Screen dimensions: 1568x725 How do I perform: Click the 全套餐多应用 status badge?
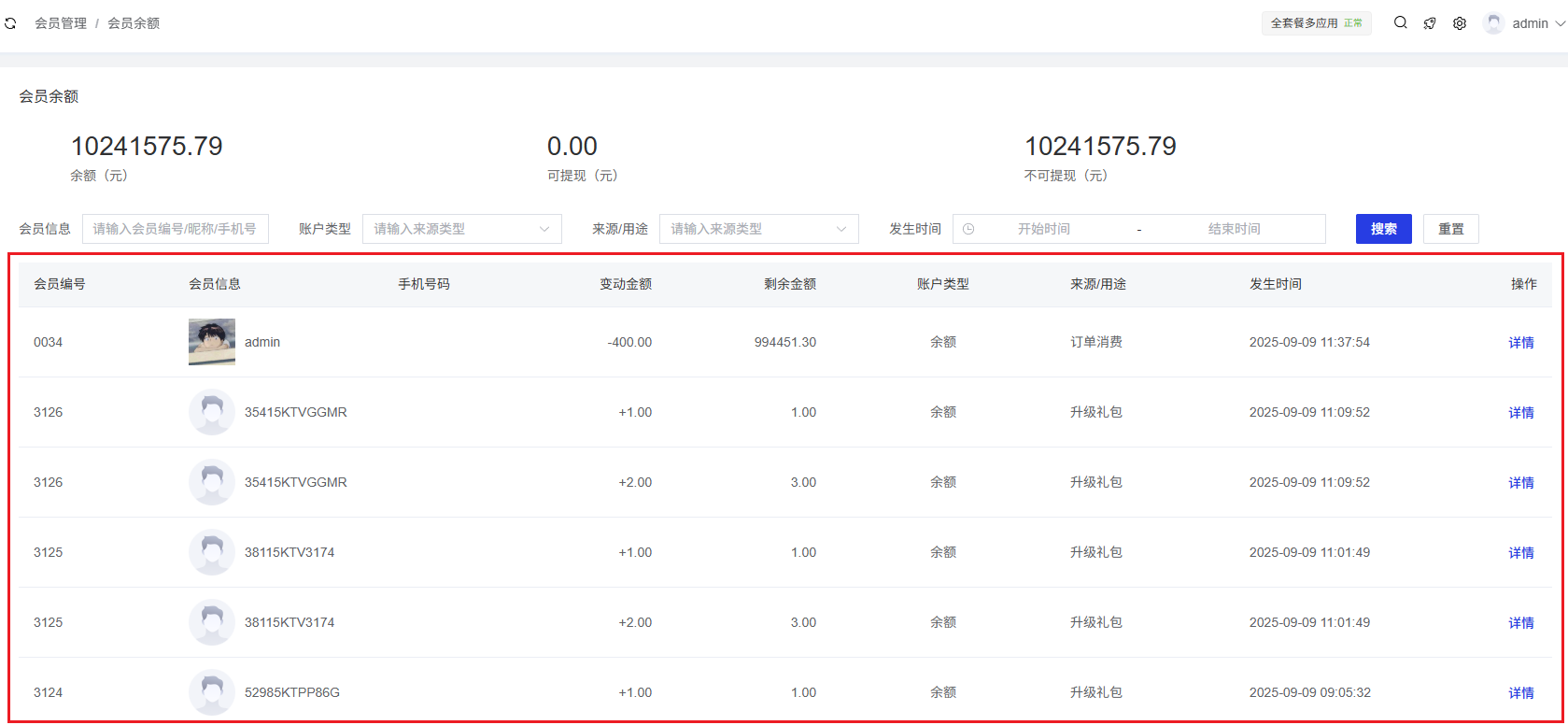pos(1316,23)
